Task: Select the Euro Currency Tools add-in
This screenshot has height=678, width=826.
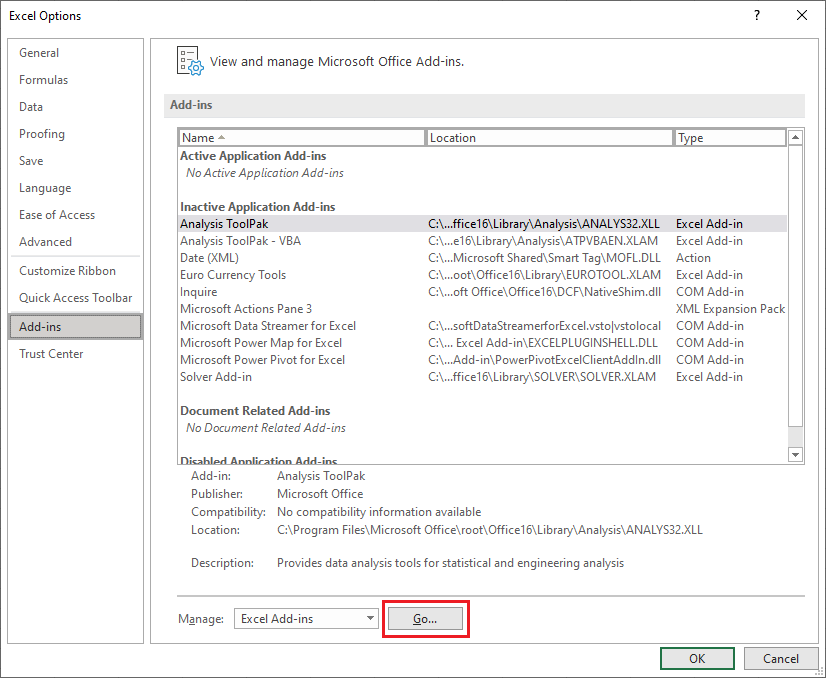Action: coord(233,275)
